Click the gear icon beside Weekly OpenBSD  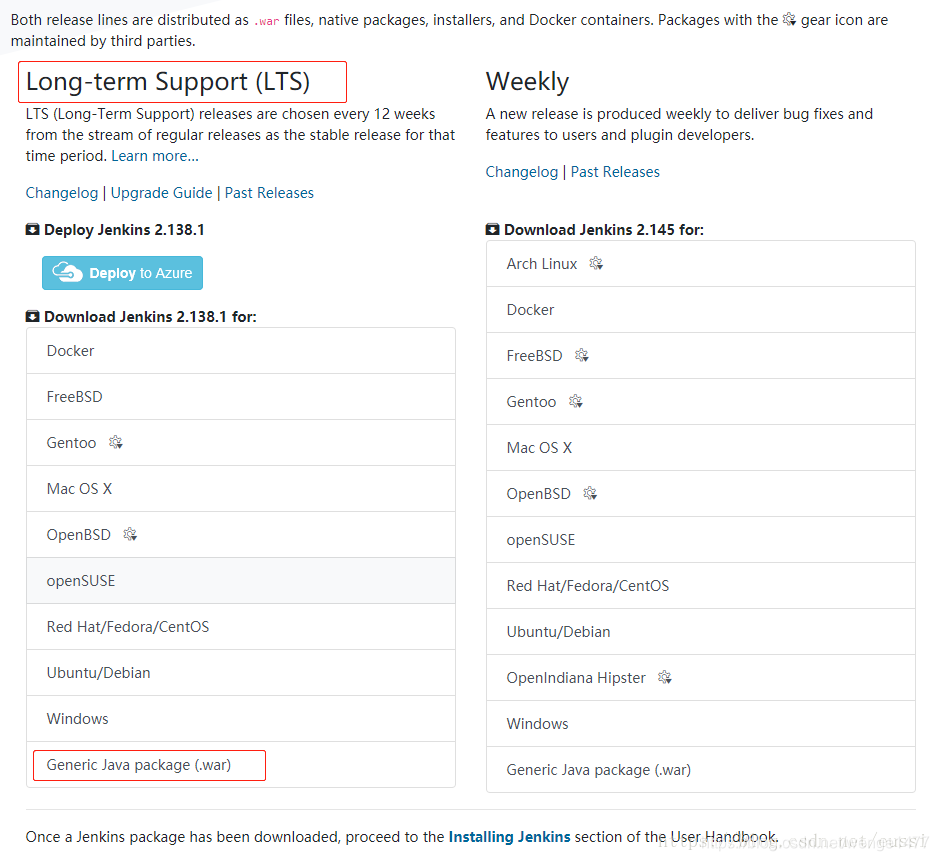point(590,493)
